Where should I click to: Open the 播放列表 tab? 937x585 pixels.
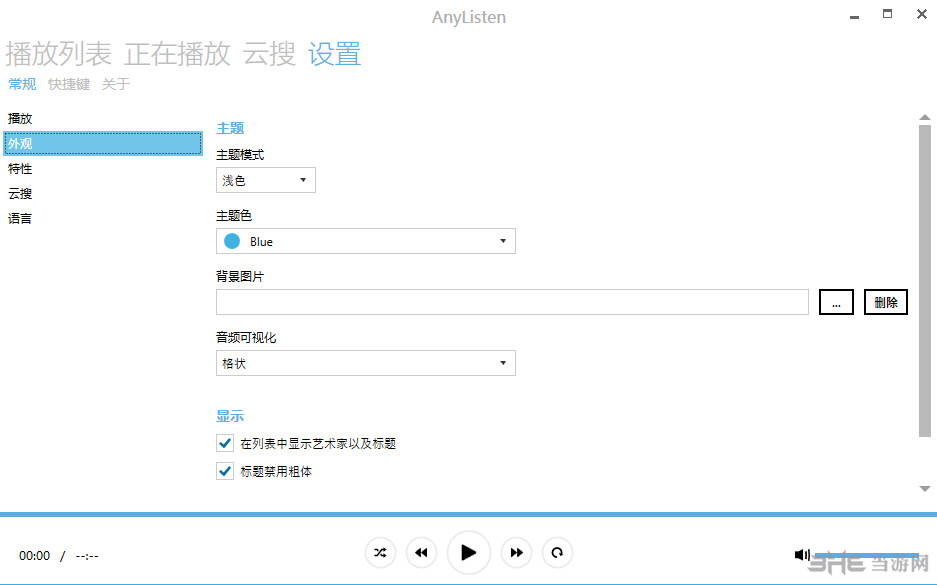[59, 54]
